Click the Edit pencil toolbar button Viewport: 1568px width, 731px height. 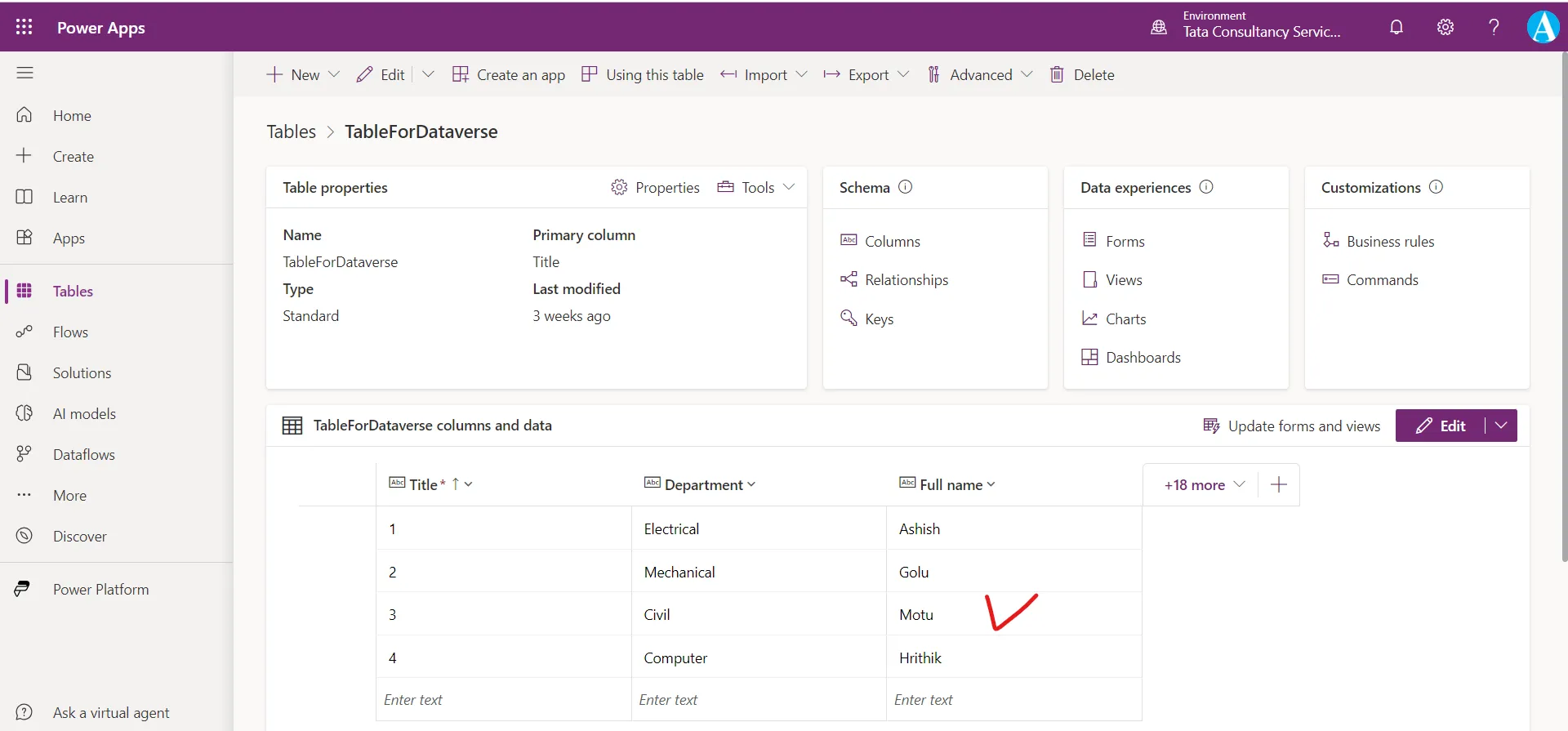pos(381,74)
